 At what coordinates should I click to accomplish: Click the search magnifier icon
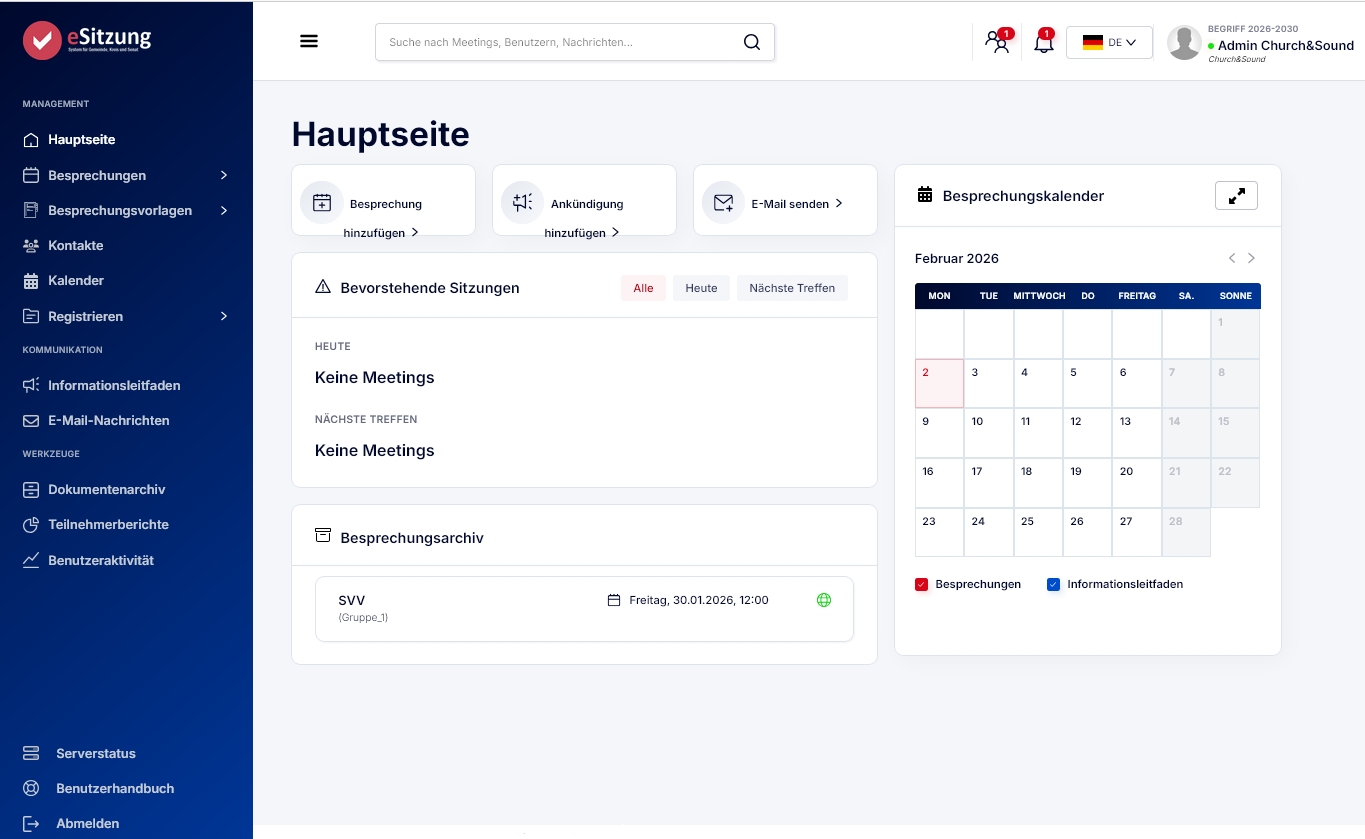pos(752,42)
